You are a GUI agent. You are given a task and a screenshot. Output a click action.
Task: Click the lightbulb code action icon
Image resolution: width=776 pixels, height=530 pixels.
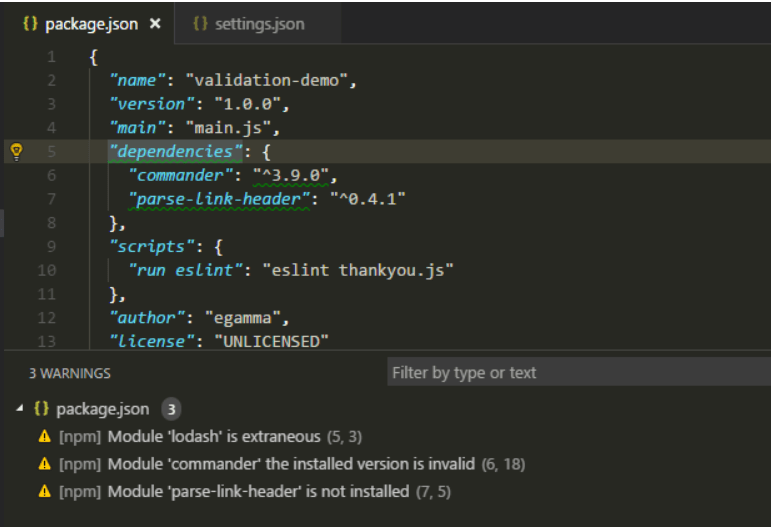(x=16, y=151)
